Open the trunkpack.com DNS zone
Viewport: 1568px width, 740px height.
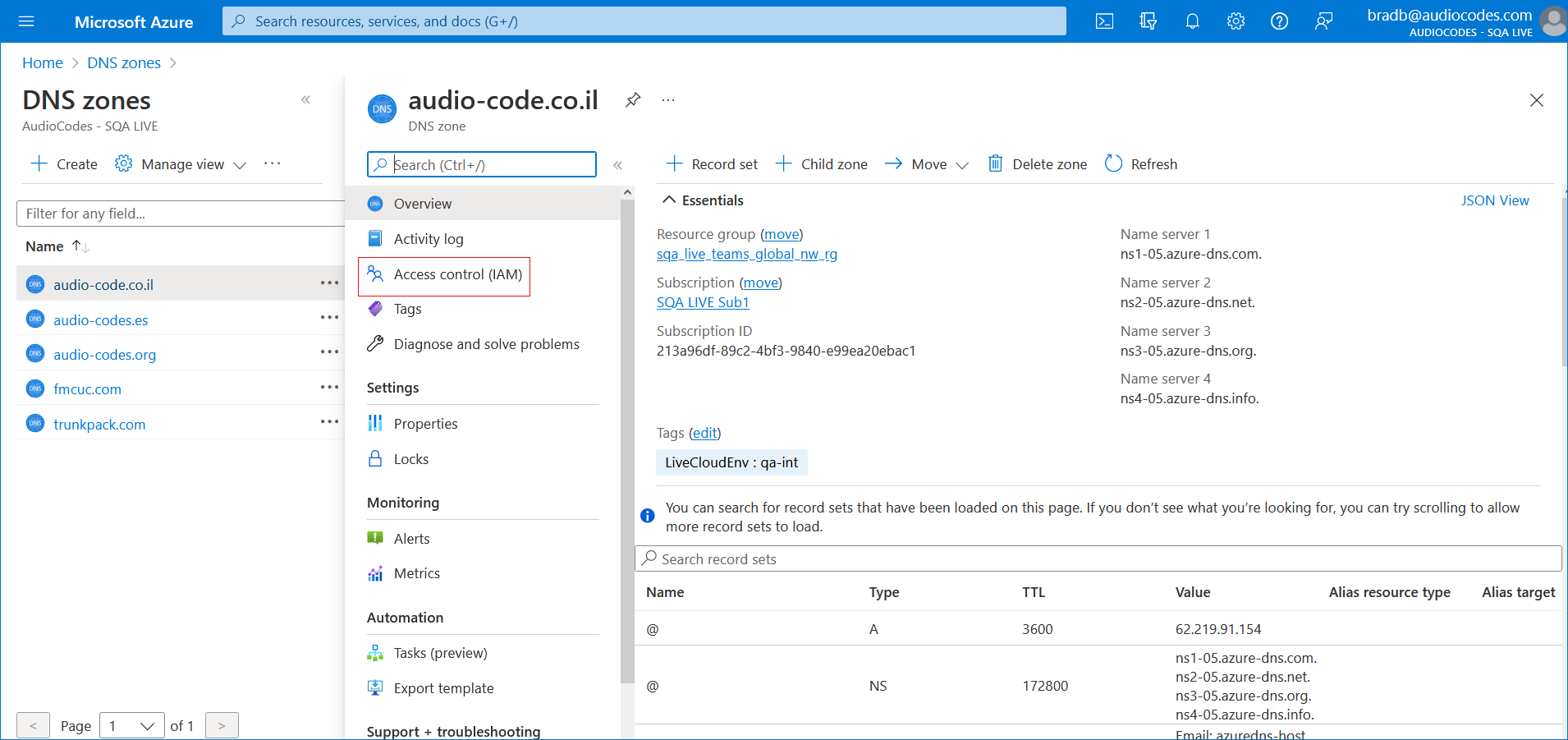[x=99, y=425]
